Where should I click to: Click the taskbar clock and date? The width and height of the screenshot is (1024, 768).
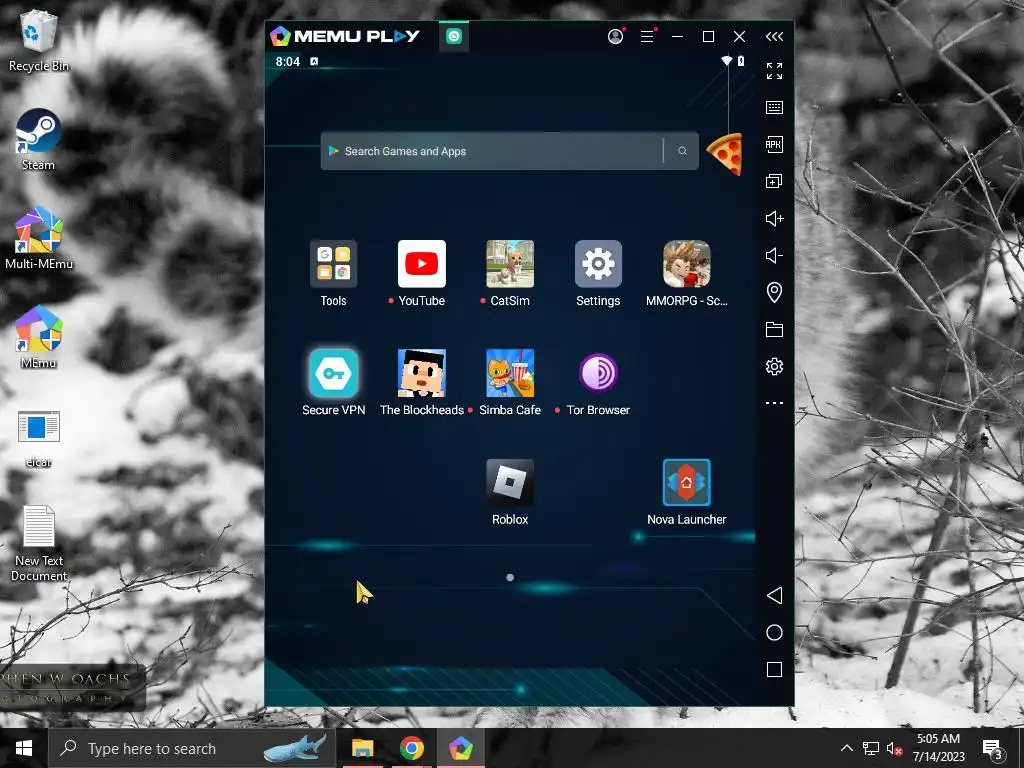[x=938, y=748]
